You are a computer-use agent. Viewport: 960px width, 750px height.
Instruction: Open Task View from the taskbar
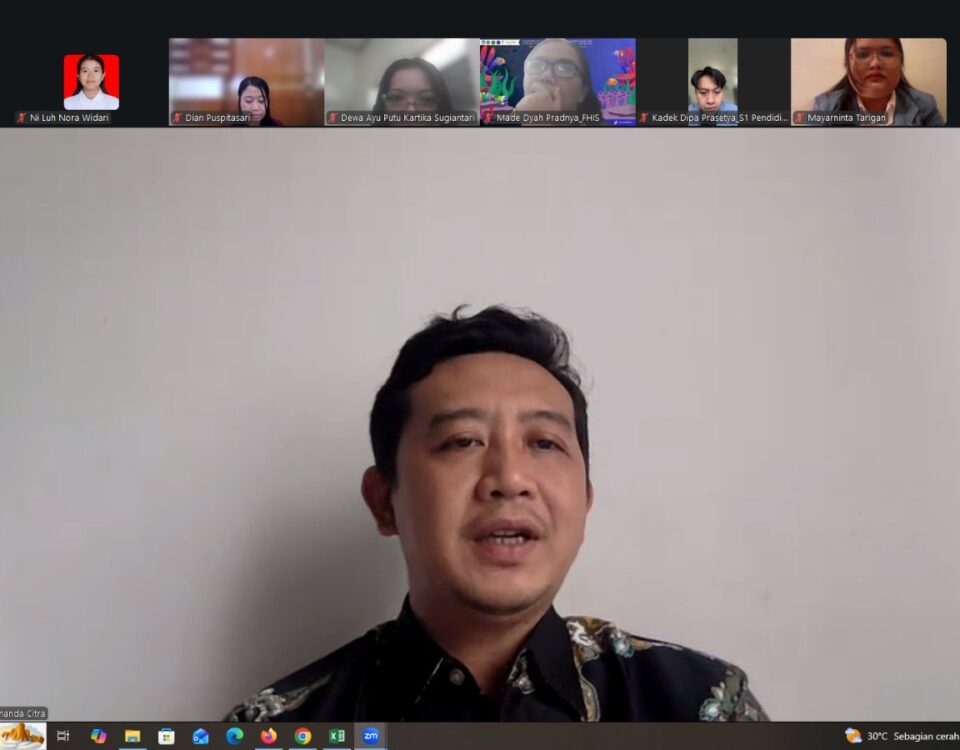click(63, 736)
